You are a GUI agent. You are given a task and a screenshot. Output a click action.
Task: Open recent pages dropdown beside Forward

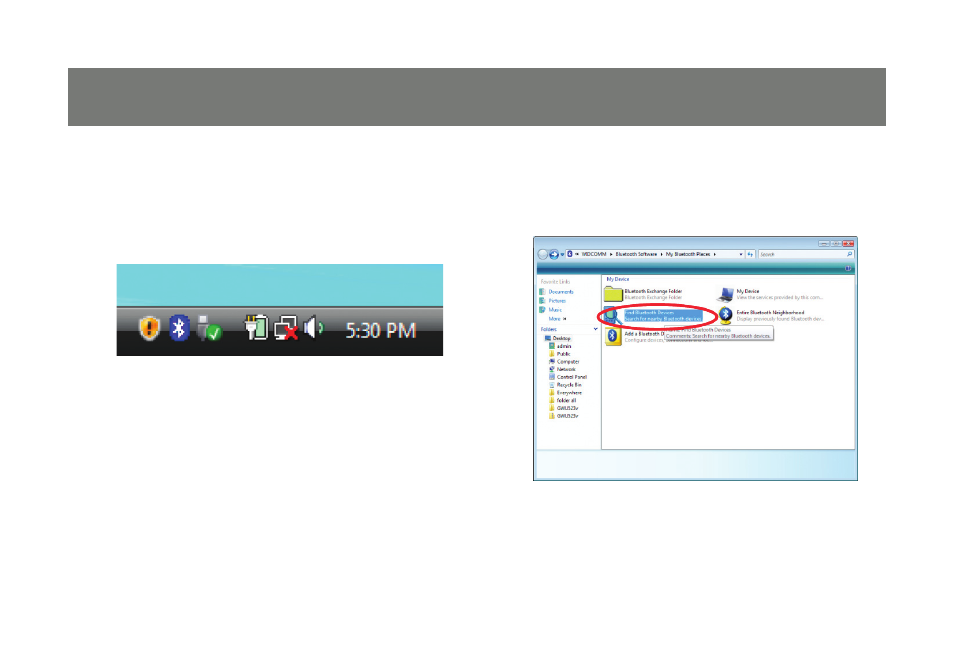pos(562,254)
